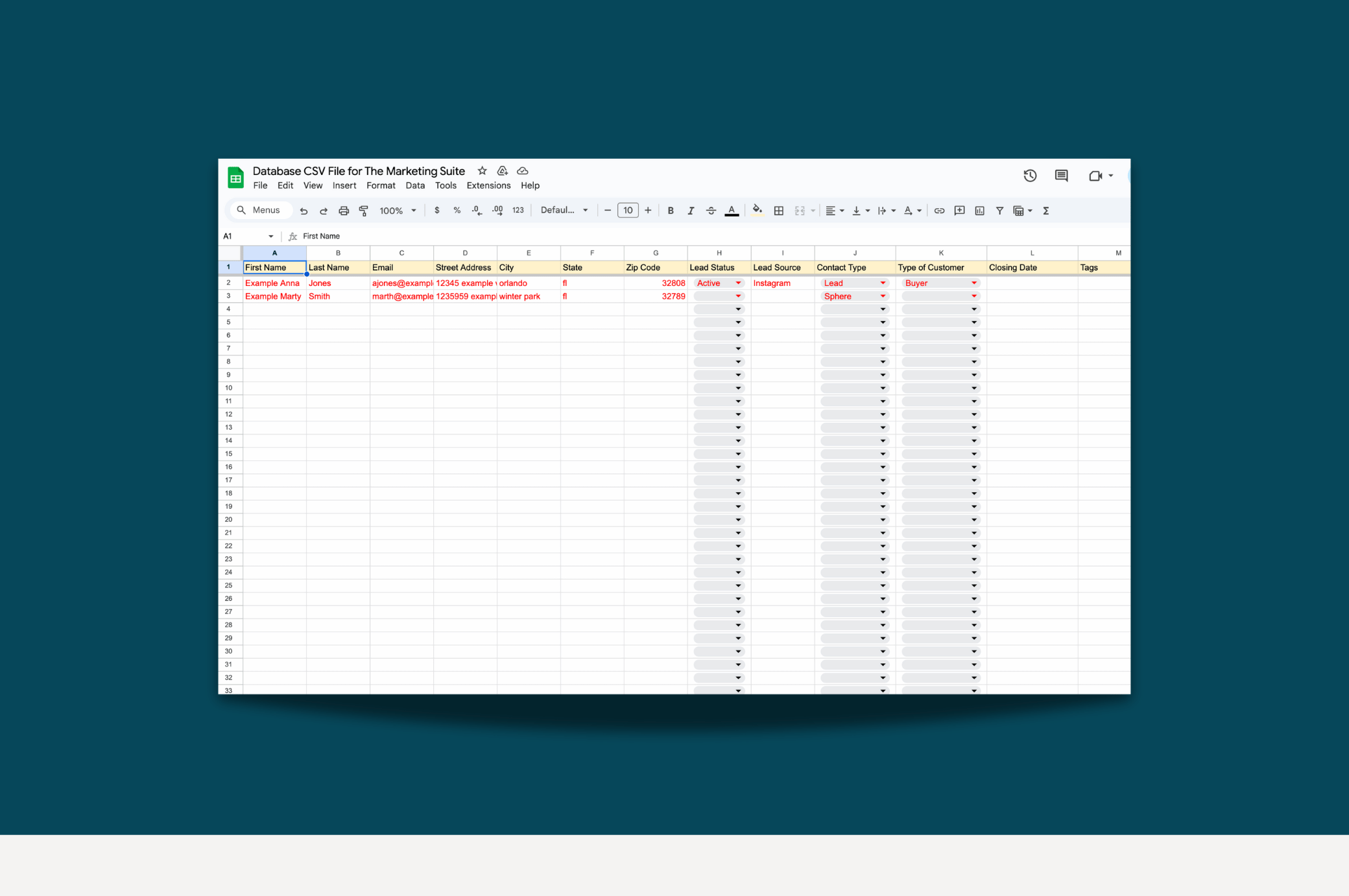Open the Functions sigma icon
1349x896 pixels.
click(x=1046, y=211)
